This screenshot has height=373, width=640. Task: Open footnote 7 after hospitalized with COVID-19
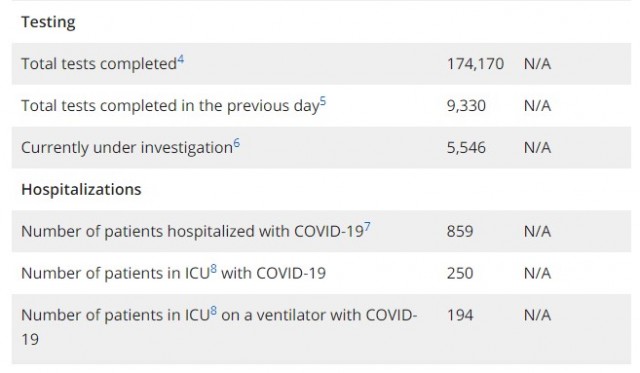[367, 227]
